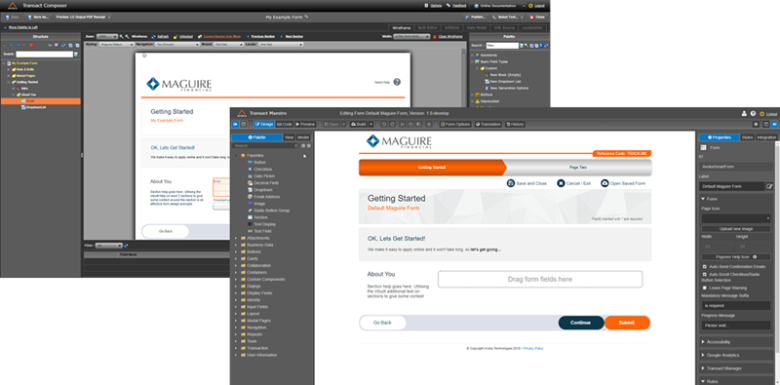Select the Email row in Composer Structure
This screenshot has width=780, height=385.
coord(40,101)
